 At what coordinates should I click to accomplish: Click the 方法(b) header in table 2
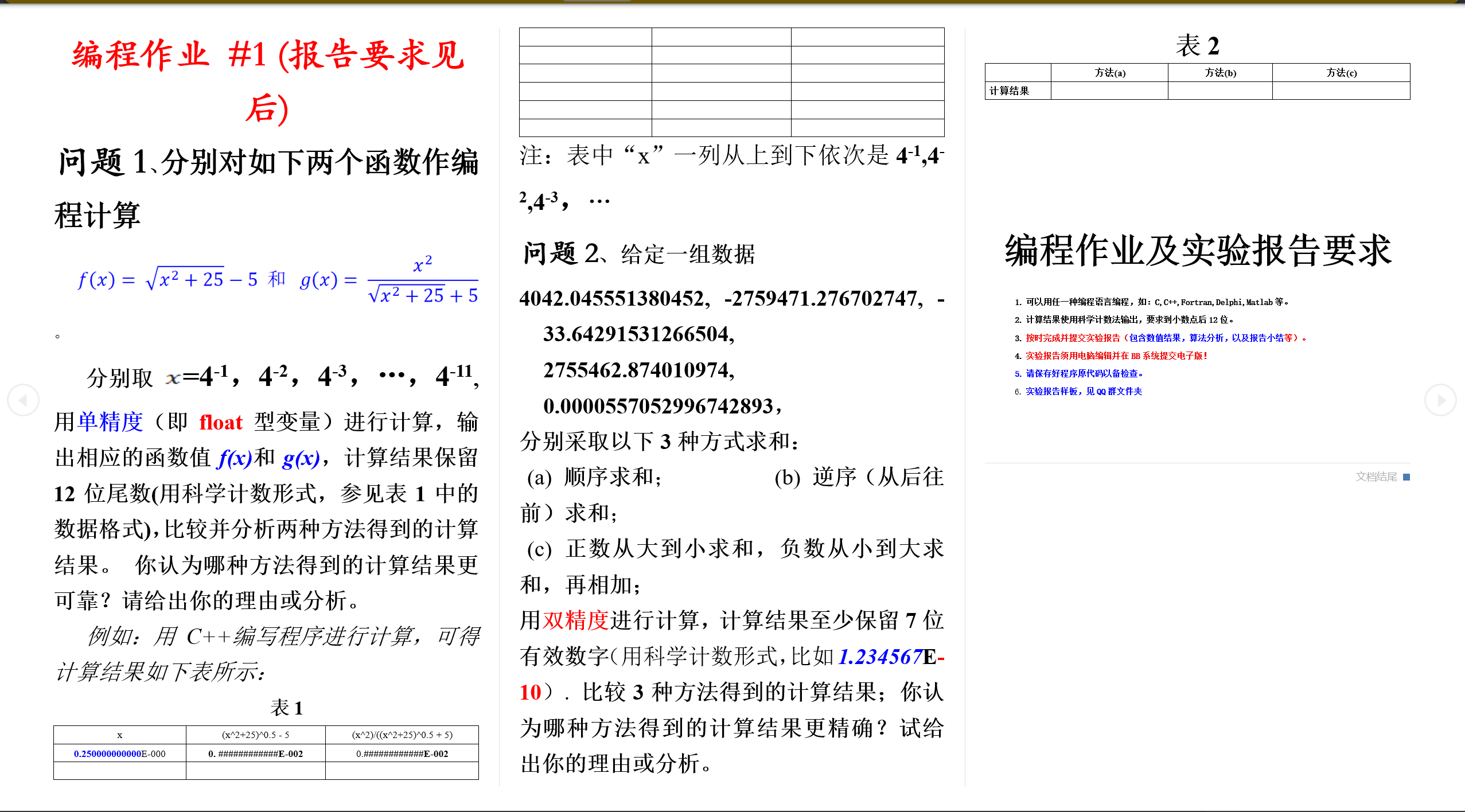[1220, 73]
